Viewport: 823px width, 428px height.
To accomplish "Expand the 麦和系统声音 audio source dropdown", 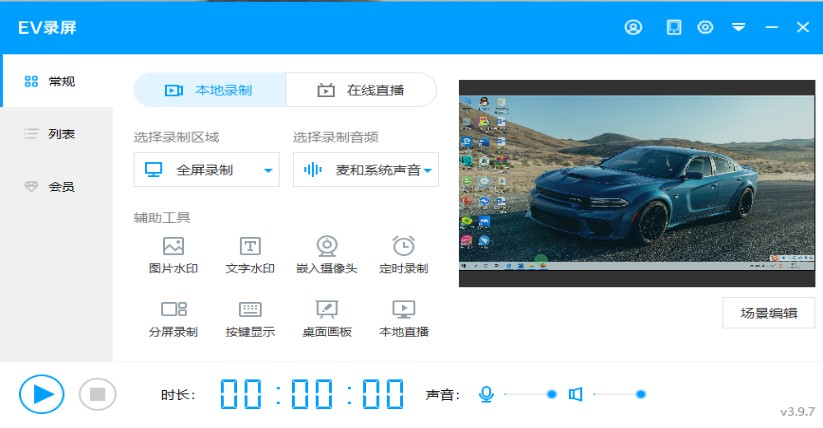I will [366, 170].
